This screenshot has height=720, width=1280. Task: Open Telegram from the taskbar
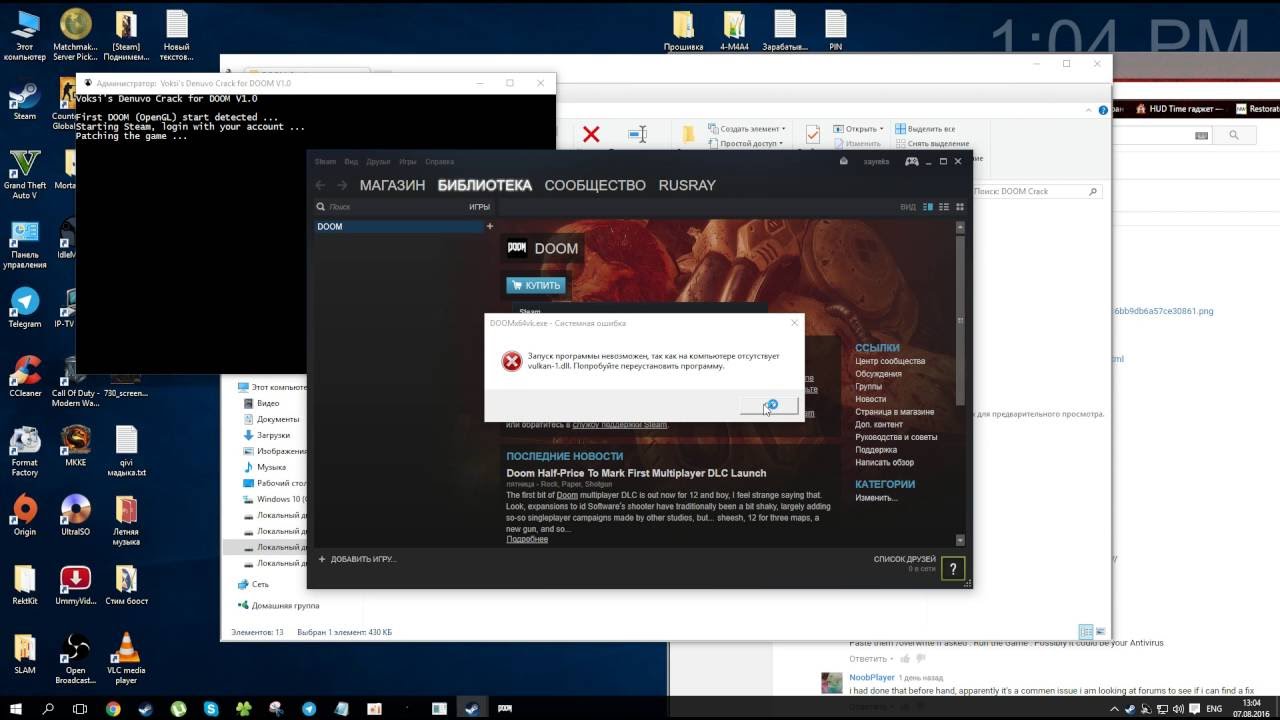[309, 708]
